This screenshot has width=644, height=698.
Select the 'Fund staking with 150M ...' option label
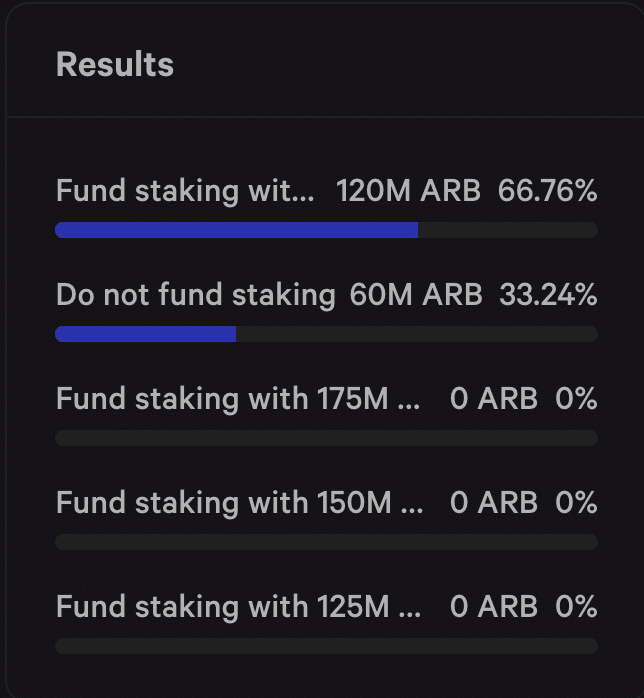coord(239,503)
